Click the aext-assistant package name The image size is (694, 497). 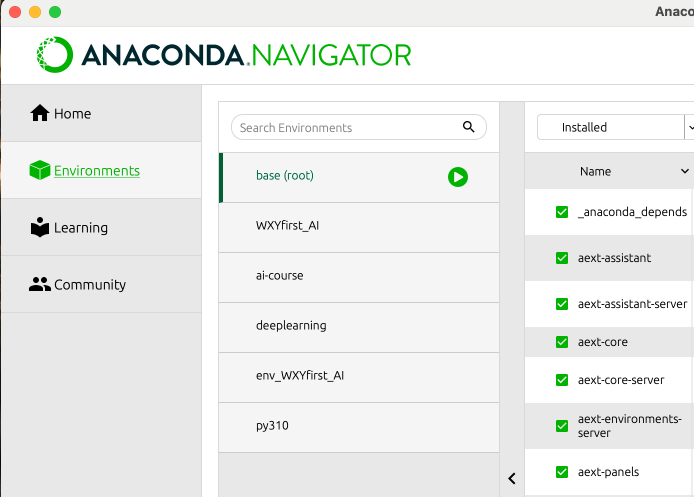coord(614,258)
